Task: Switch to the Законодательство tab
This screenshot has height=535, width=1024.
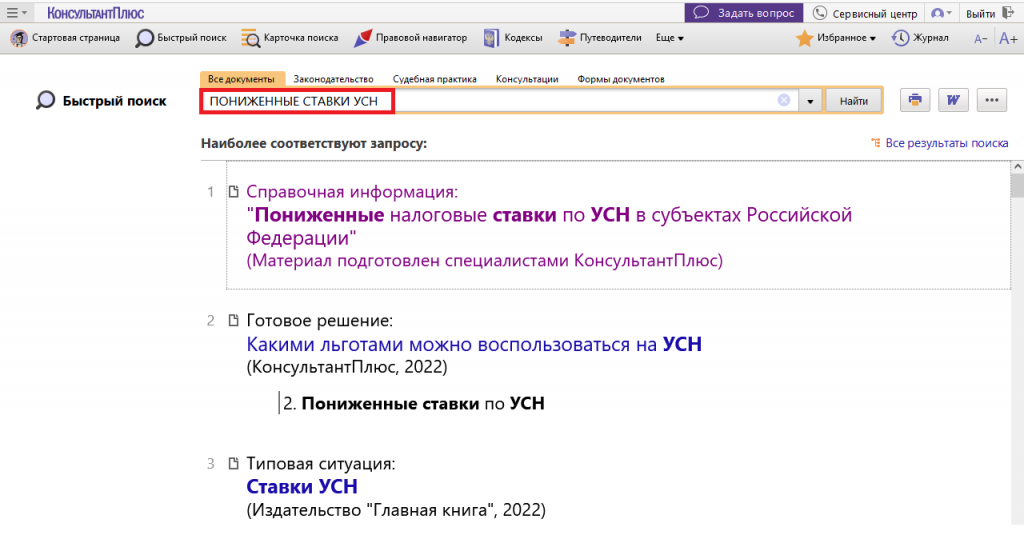Action: [333, 78]
